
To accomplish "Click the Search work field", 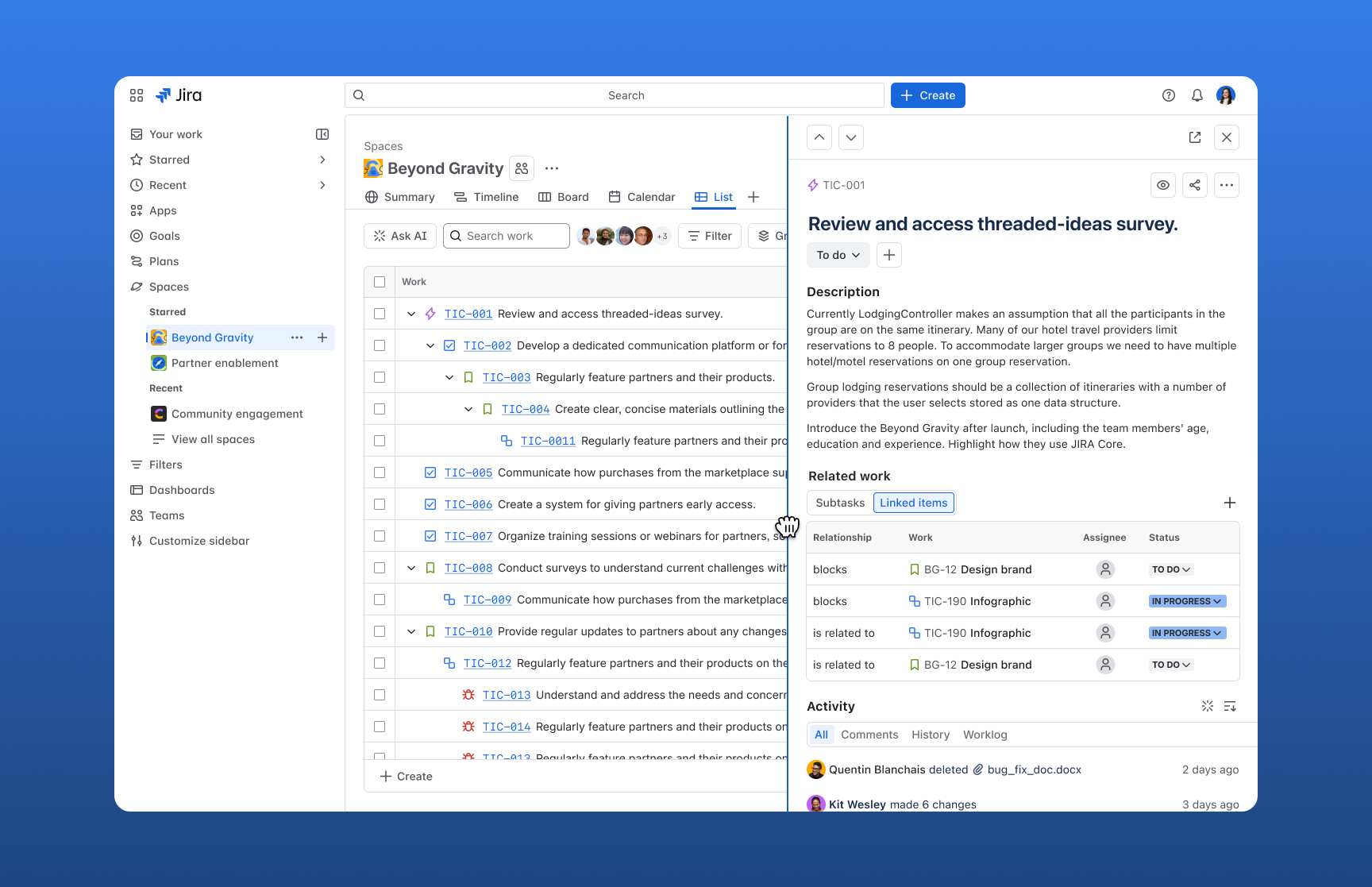I will 507,236.
